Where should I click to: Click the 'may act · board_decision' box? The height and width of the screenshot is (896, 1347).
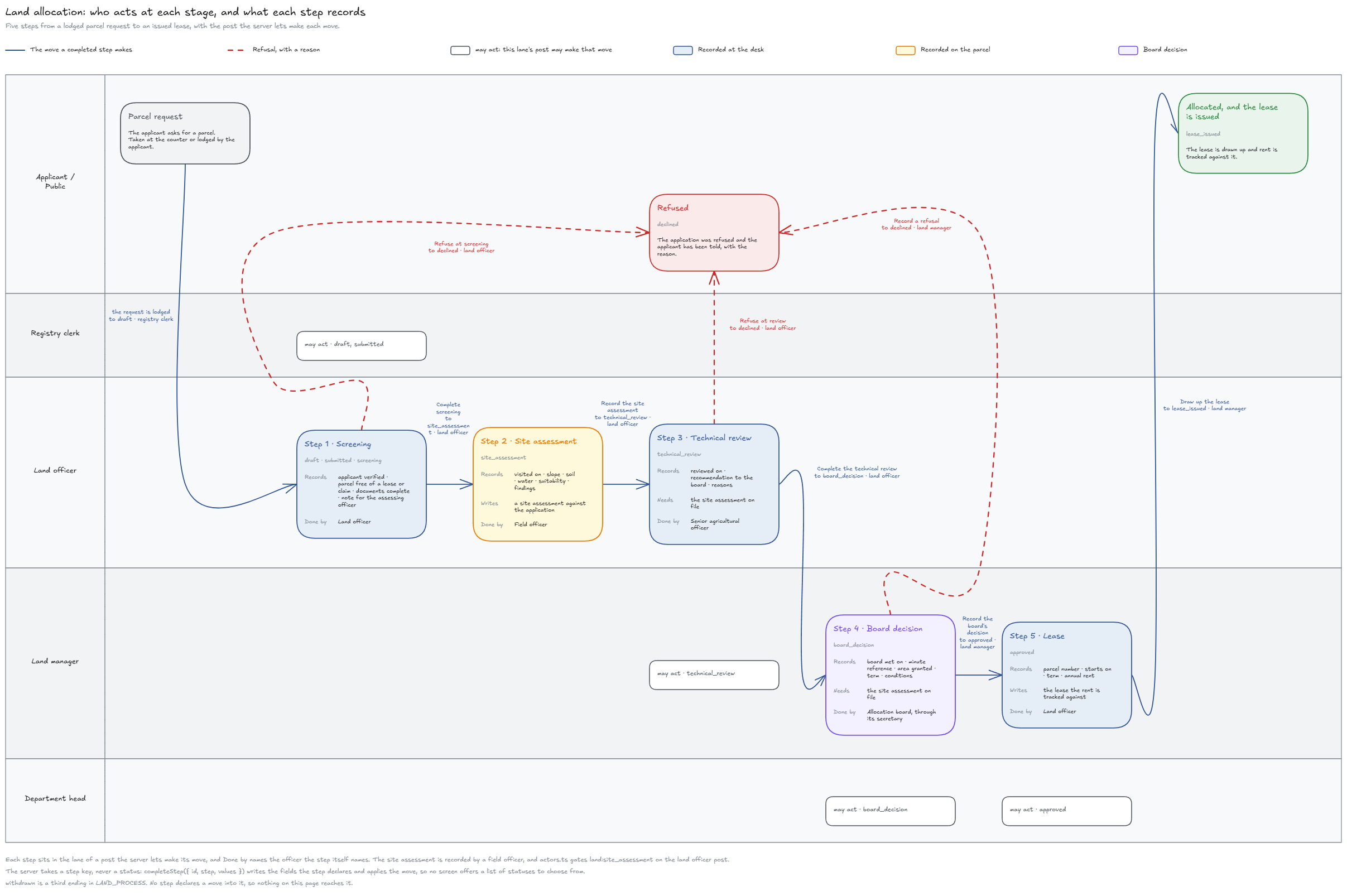click(x=890, y=811)
